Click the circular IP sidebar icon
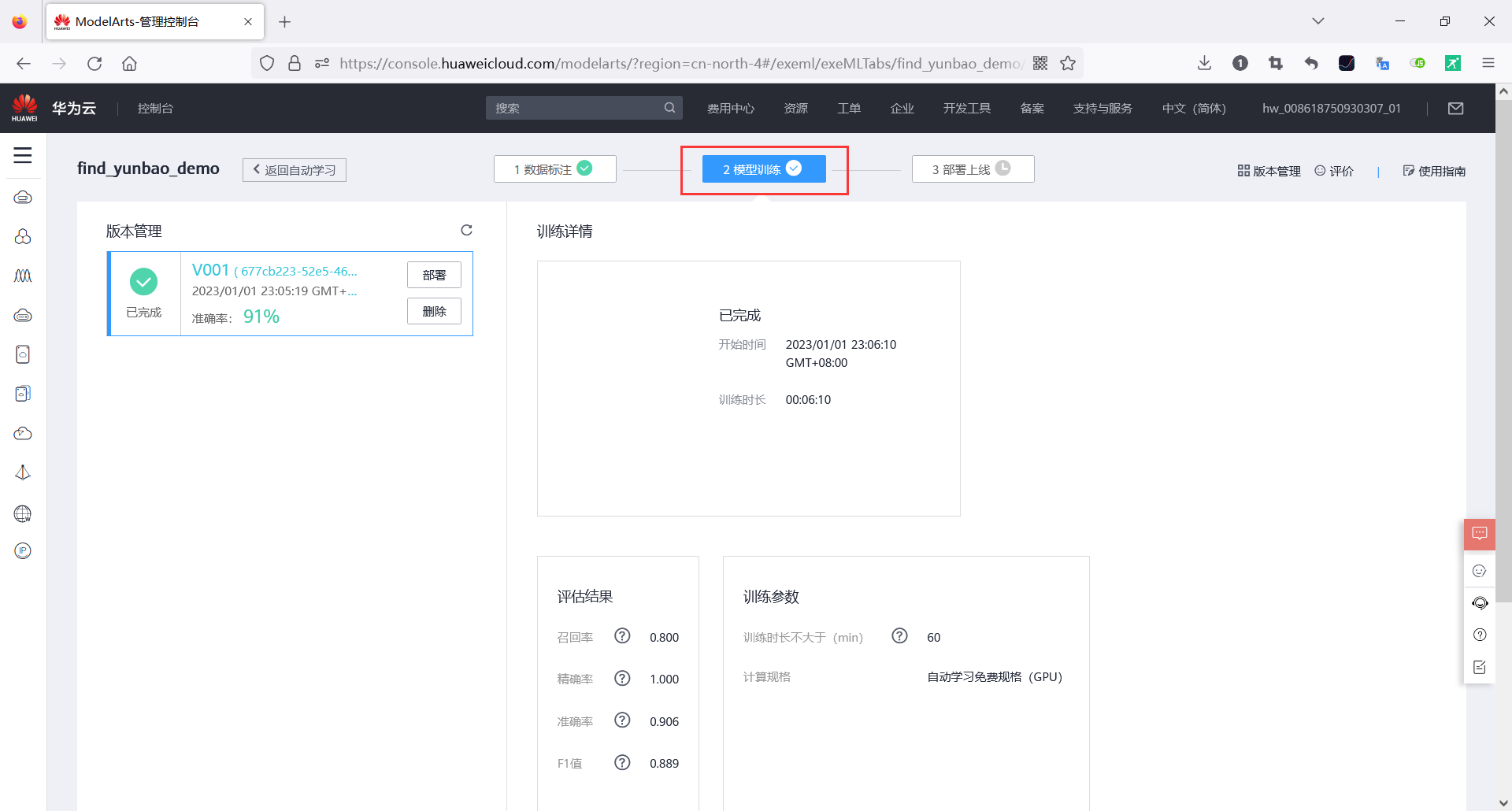Viewport: 1512px width, 811px height. (23, 550)
